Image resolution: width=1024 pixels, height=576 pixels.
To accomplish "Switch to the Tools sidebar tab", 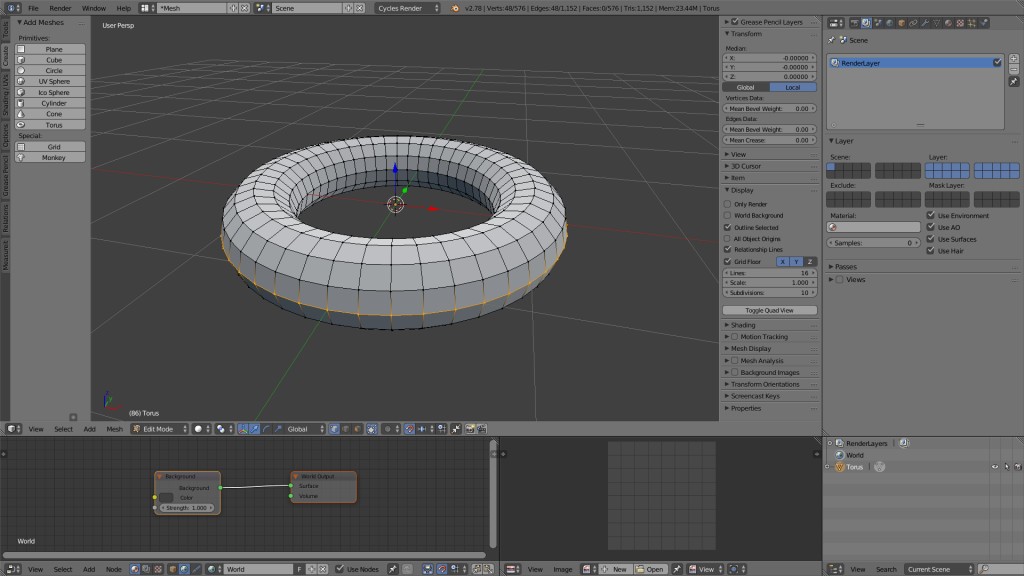I will pyautogui.click(x=5, y=27).
